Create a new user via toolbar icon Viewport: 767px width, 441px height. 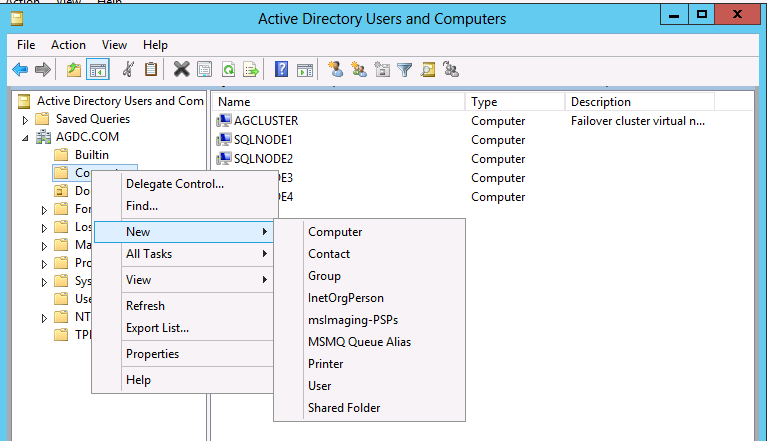[336, 69]
